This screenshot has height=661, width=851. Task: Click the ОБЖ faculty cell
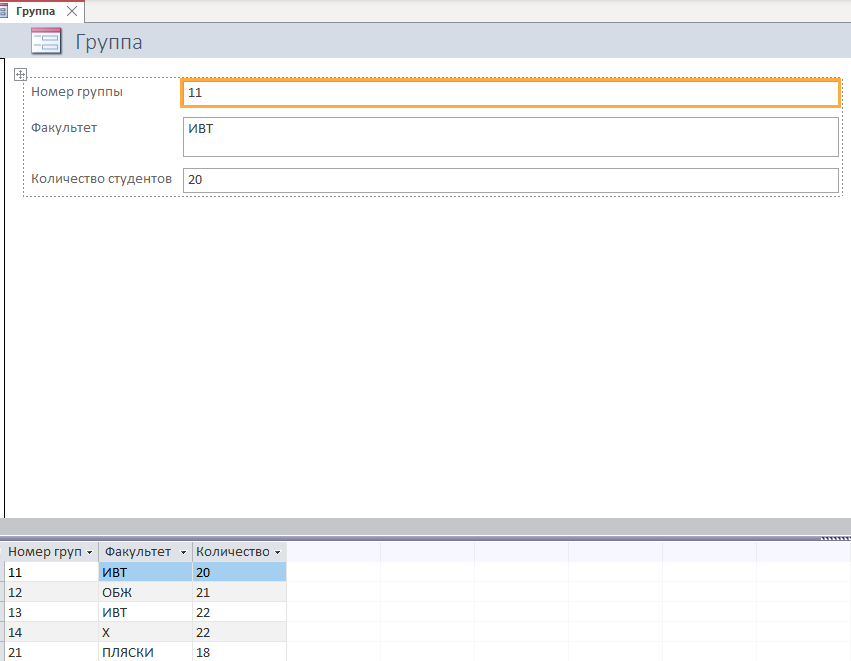145,593
